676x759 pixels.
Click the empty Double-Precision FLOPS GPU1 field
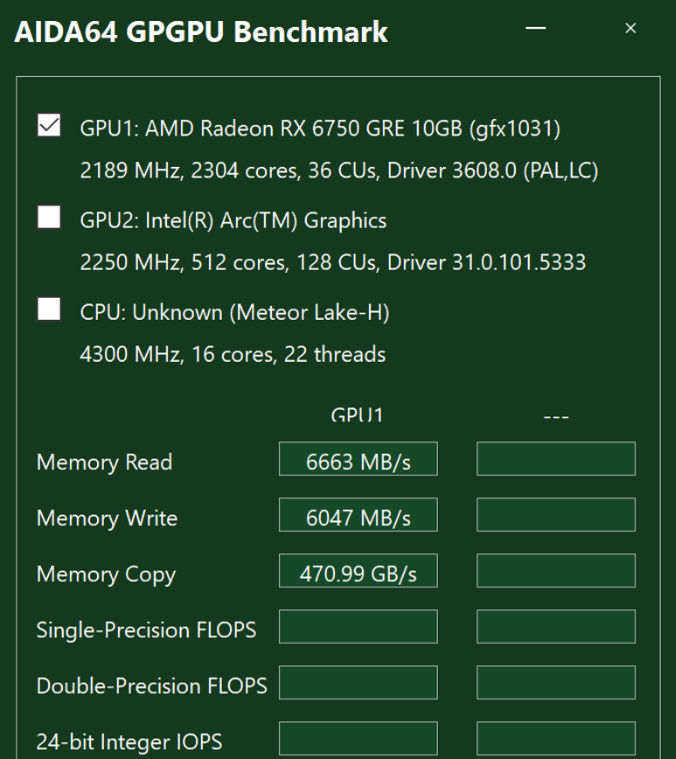pyautogui.click(x=358, y=683)
